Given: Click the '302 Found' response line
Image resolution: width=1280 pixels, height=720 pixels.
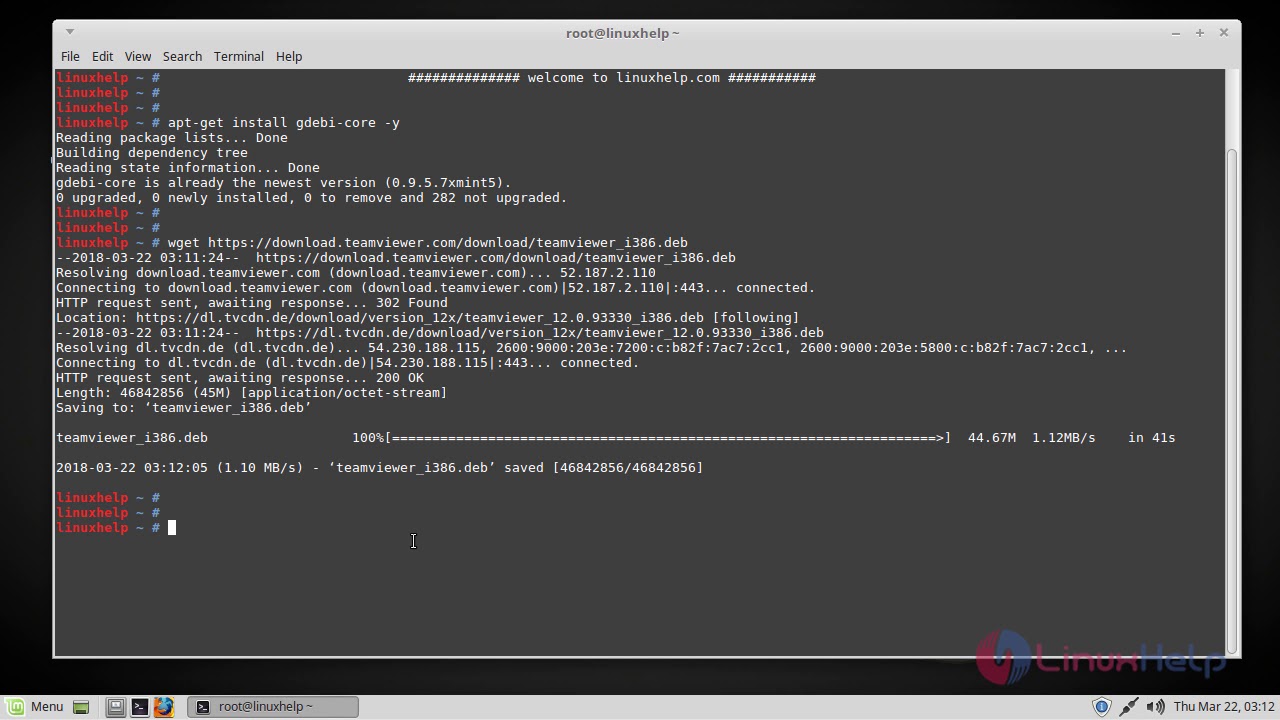Looking at the screenshot, I should tap(252, 303).
